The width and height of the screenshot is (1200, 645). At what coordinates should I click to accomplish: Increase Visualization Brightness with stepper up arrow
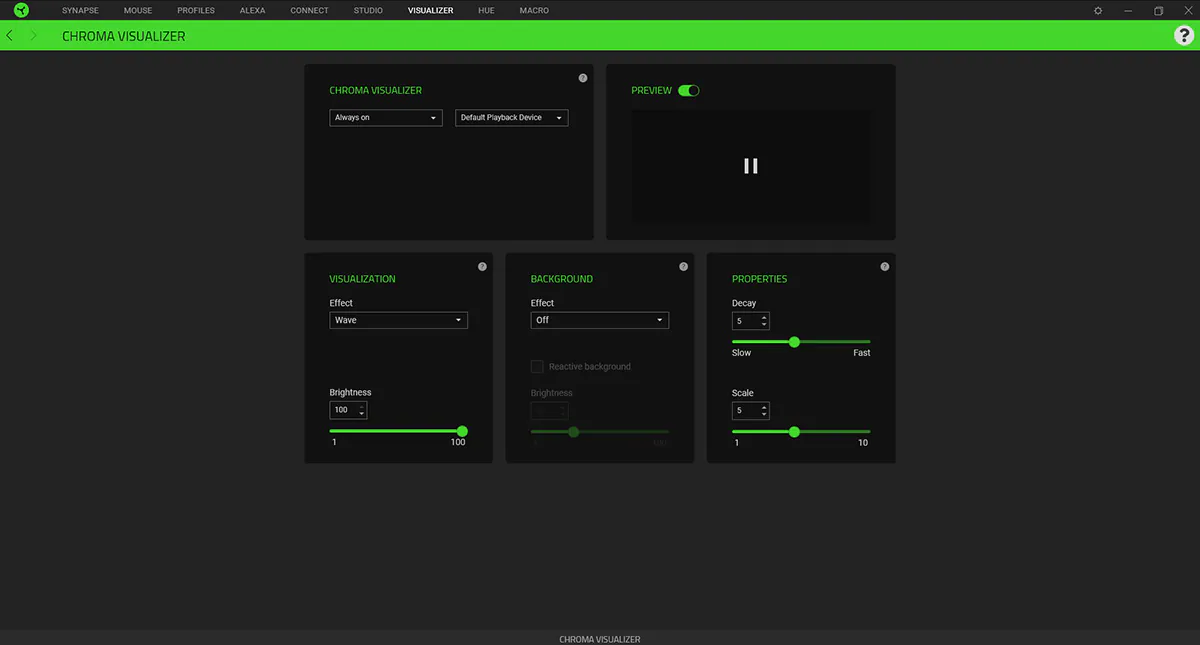(x=362, y=406)
